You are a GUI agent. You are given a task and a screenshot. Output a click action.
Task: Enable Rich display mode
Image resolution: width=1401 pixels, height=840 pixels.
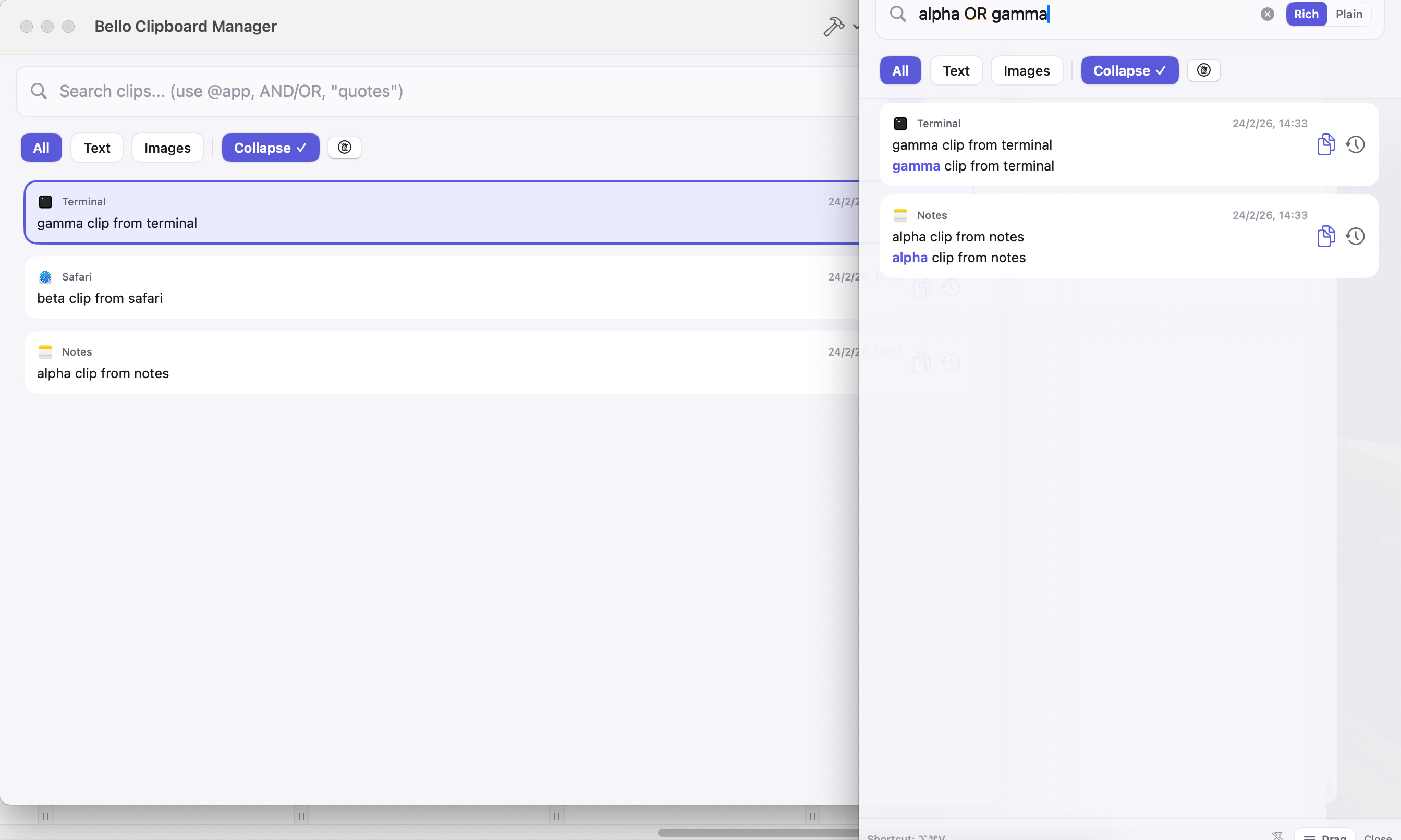1306,14
